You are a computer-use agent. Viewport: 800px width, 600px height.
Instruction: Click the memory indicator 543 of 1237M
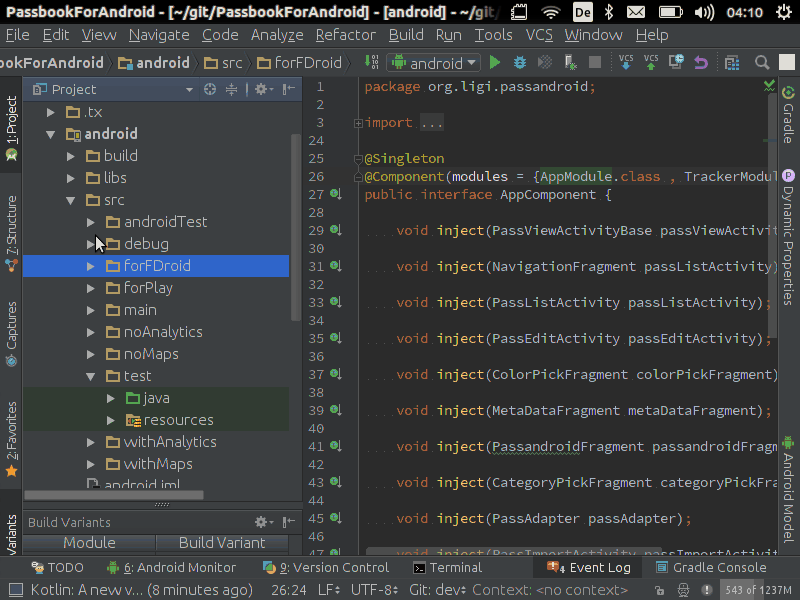(x=758, y=590)
